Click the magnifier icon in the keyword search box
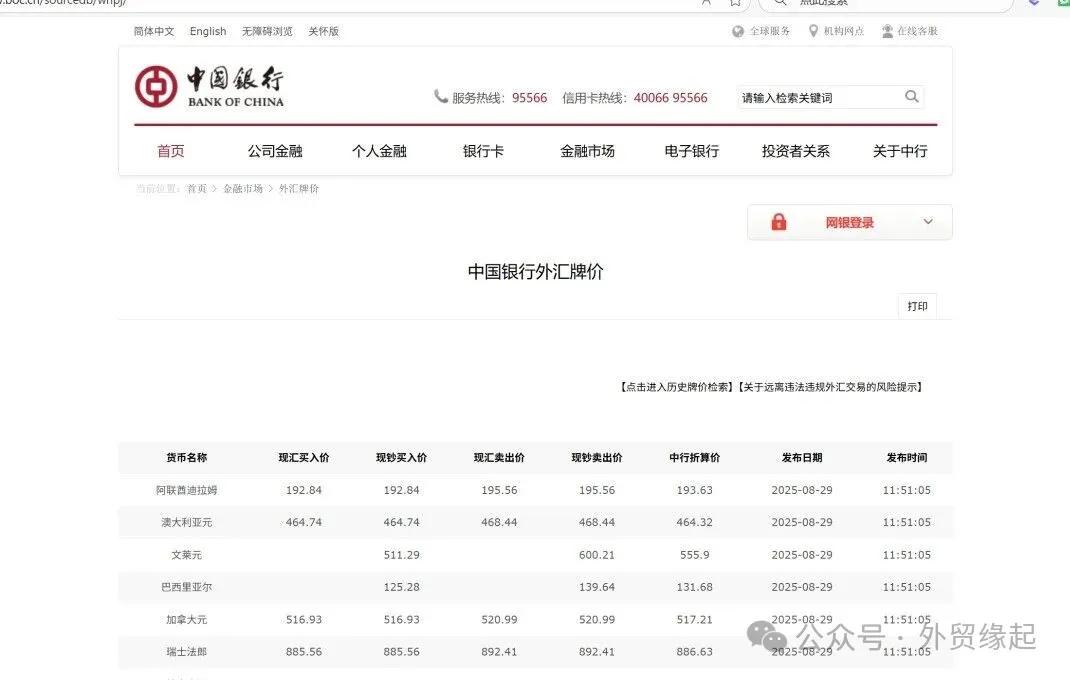The width and height of the screenshot is (1070, 680). pos(910,97)
